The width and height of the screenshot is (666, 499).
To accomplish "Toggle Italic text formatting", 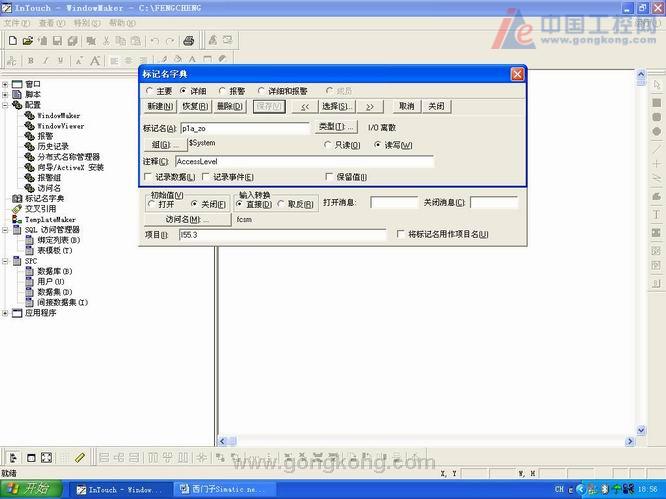I will tap(45, 61).
